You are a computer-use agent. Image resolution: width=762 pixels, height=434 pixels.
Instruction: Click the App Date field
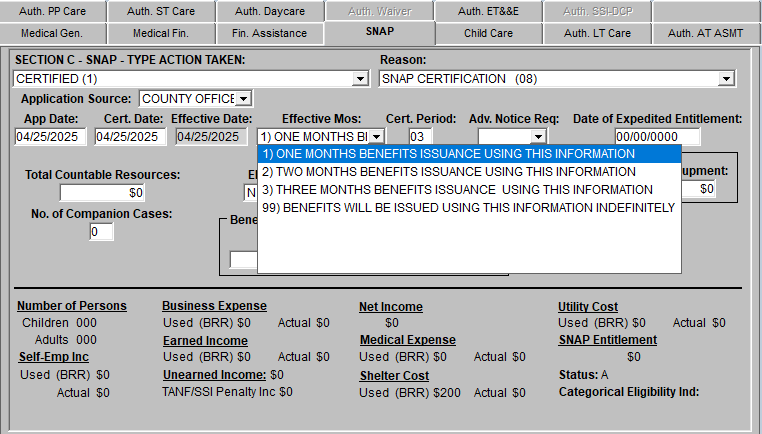[x=51, y=137]
